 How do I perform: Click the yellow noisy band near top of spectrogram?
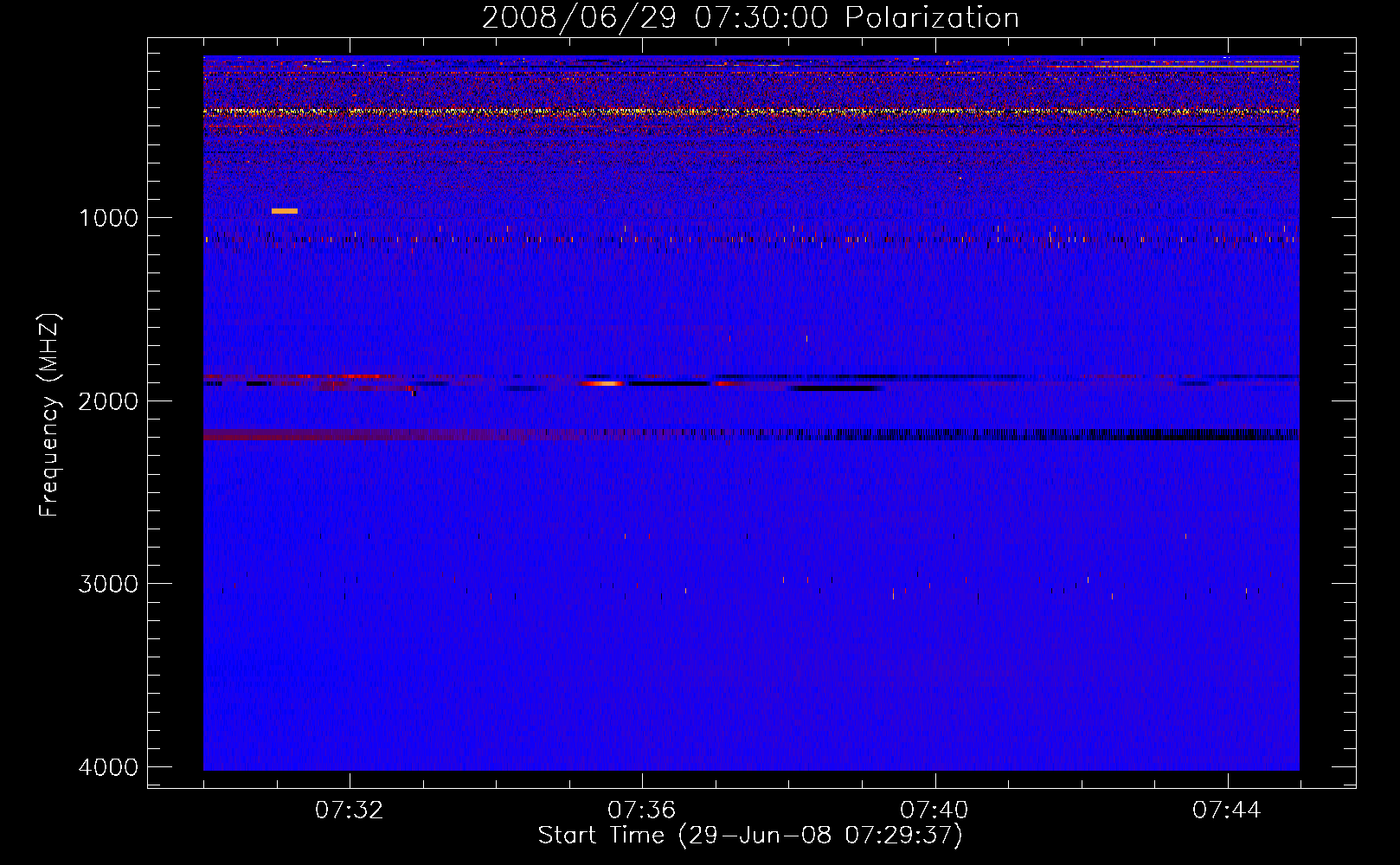[x=751, y=112]
